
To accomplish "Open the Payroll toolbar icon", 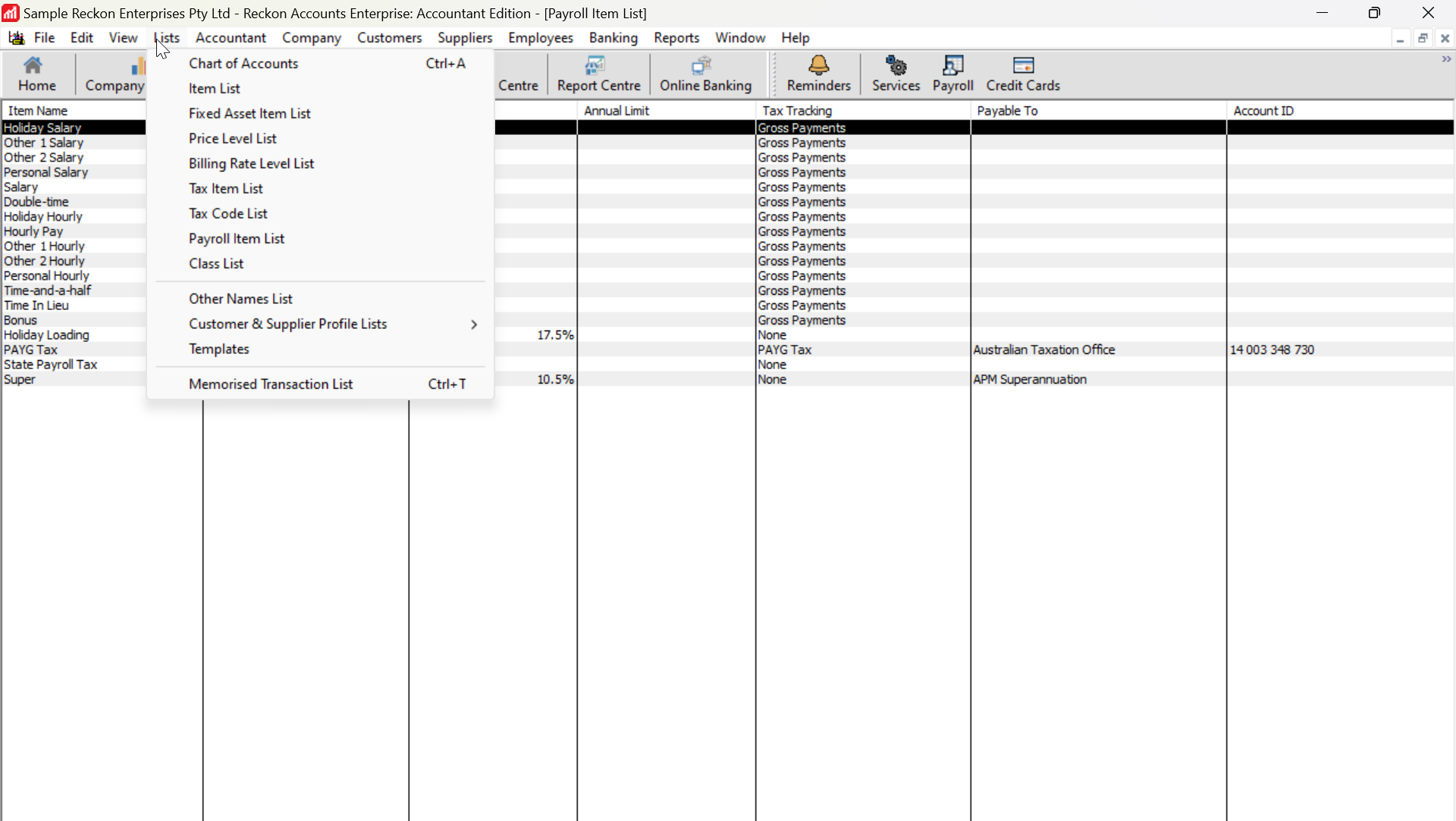I will point(952,74).
